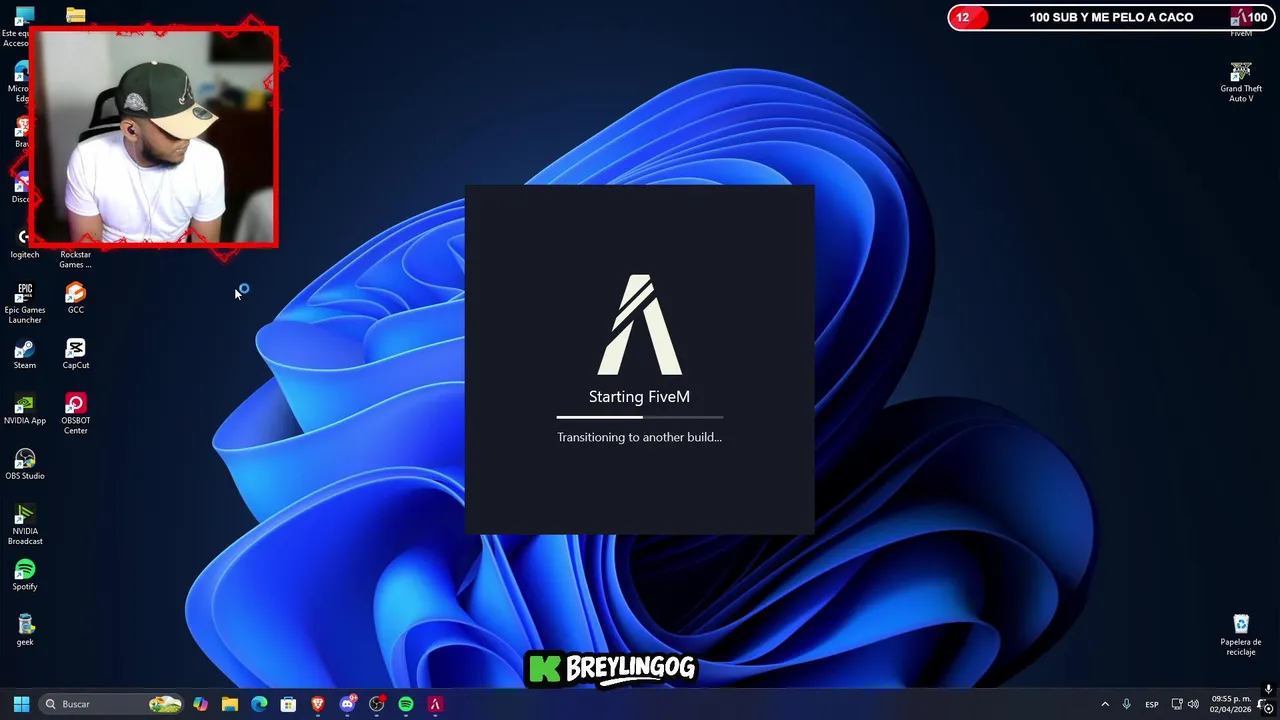Expand the hidden system tray icons chevron
Viewport: 1280px width, 720px height.
(1105, 704)
